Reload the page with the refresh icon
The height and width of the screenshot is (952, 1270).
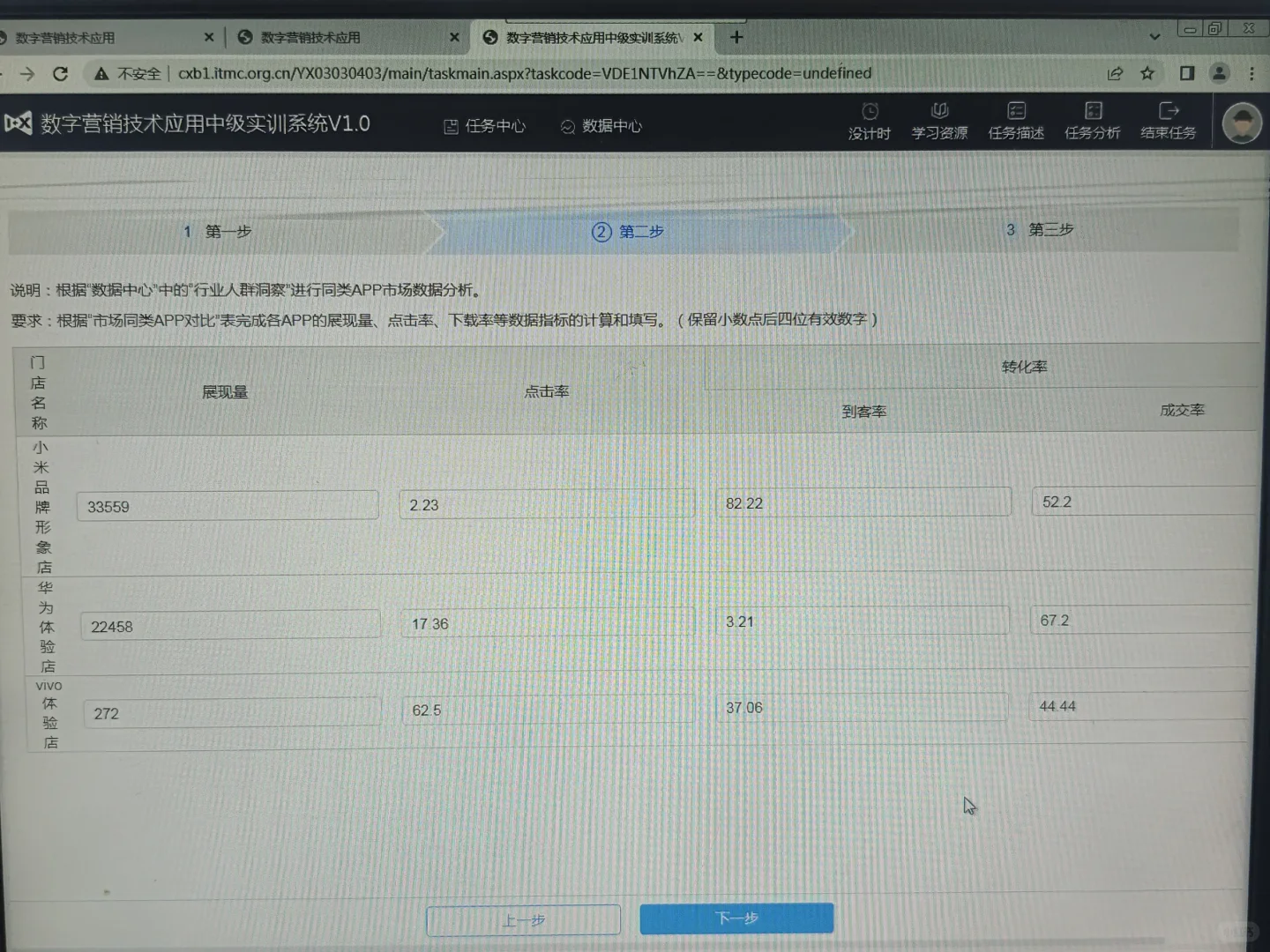coord(60,74)
